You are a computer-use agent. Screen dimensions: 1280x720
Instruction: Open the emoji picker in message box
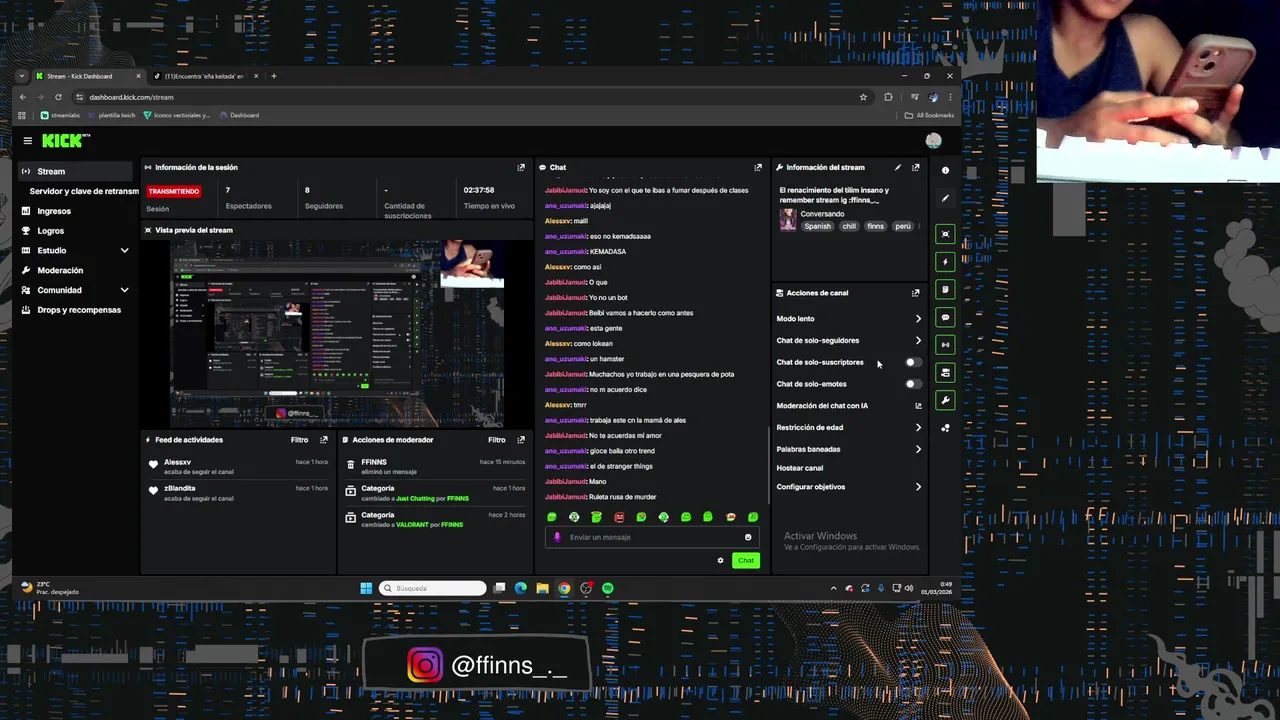pyautogui.click(x=748, y=537)
